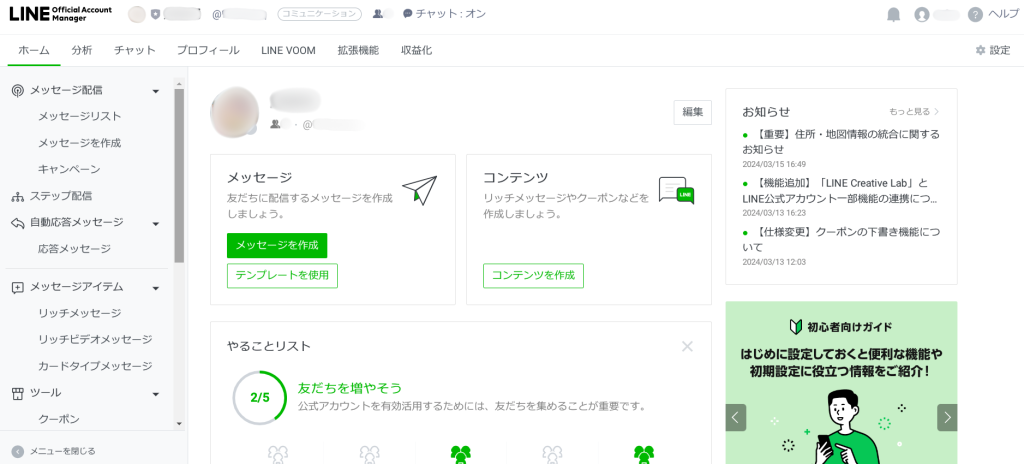The width and height of the screenshot is (1024, 464).
Task: Click the help question mark icon
Action: tap(975, 14)
